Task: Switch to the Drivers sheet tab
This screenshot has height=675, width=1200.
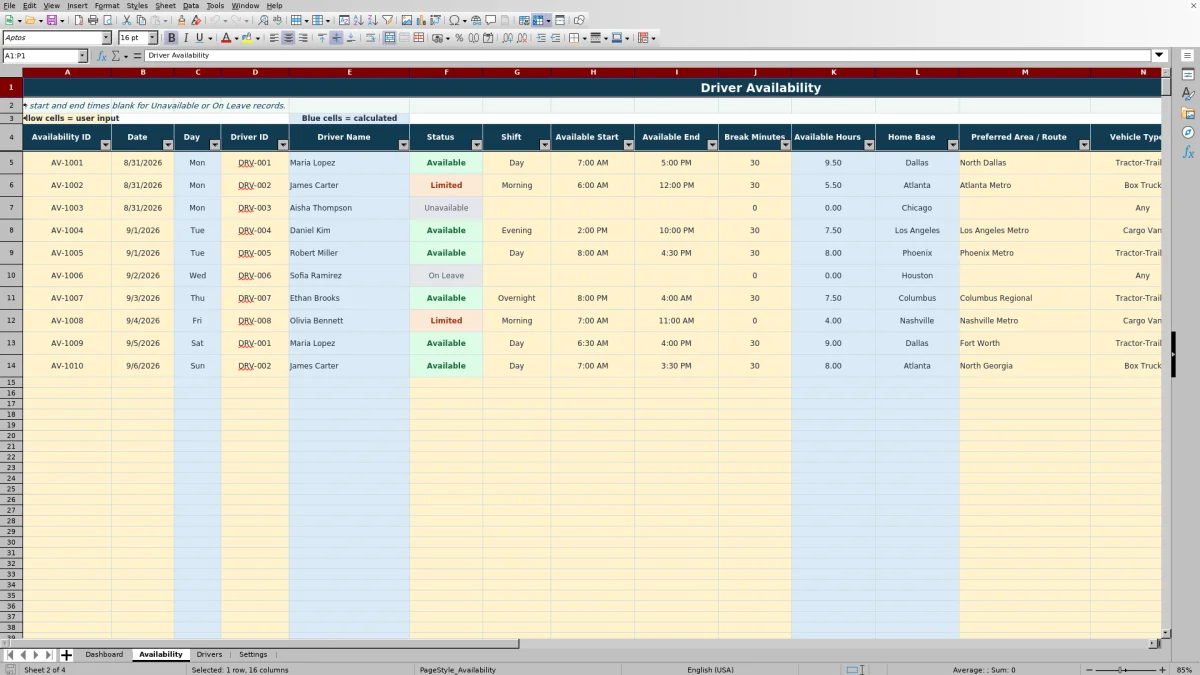Action: tap(209, 655)
